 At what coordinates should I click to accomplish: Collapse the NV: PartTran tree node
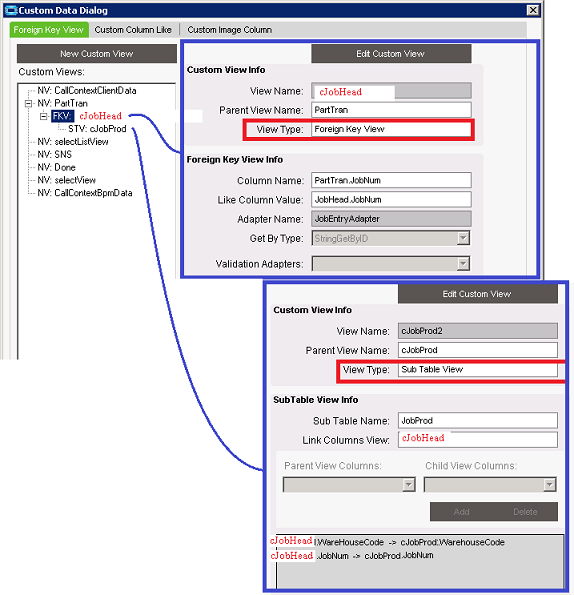(28, 103)
